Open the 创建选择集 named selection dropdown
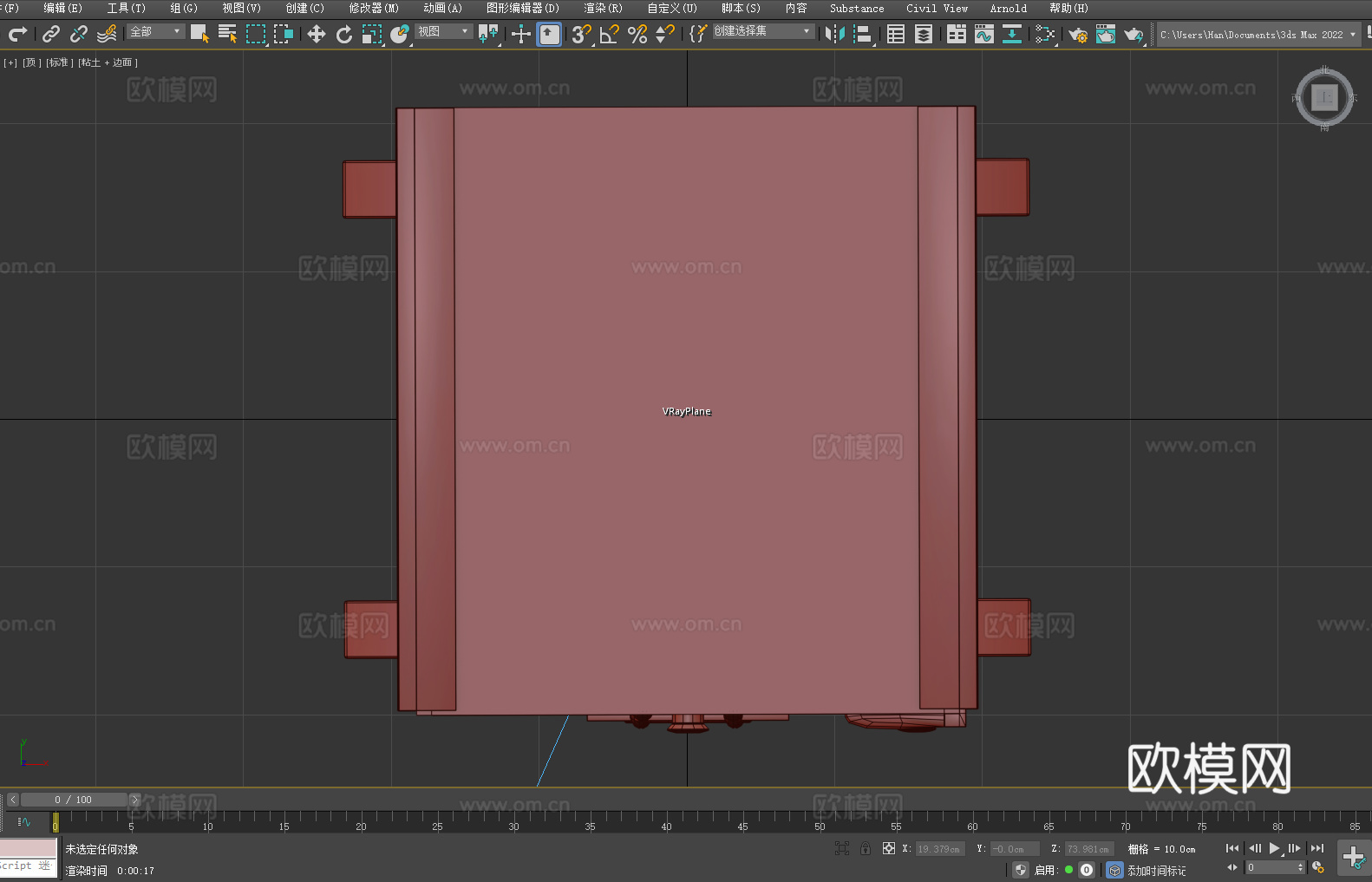This screenshot has width=1372, height=882. (x=763, y=31)
